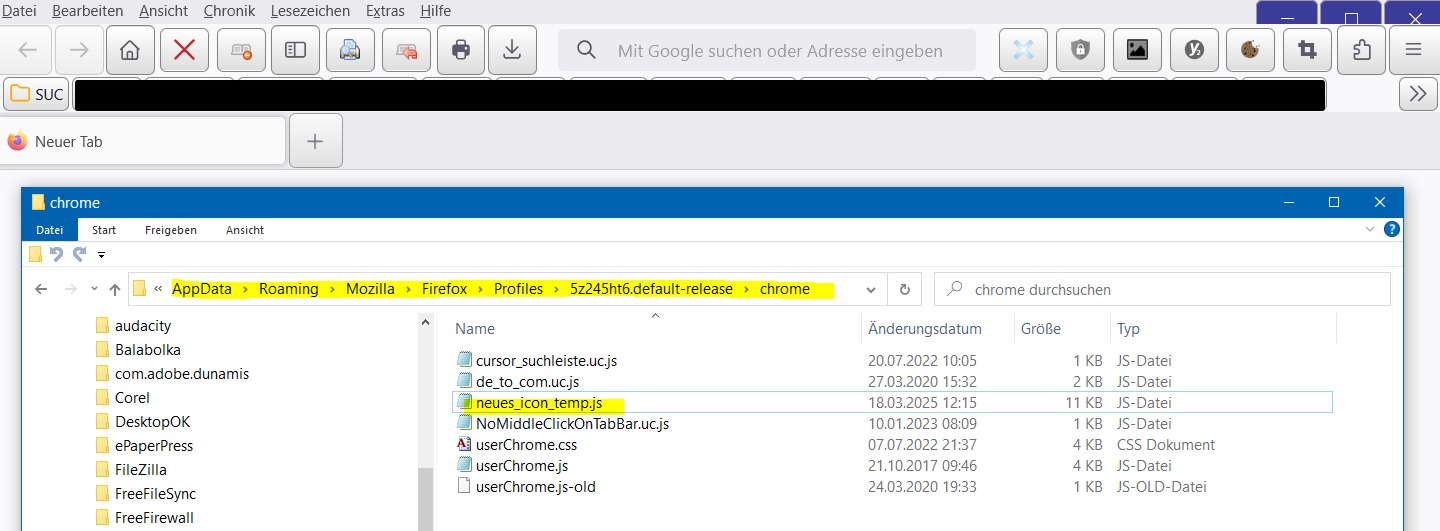Open the Firefox downloads panel
Image resolution: width=1440 pixels, height=531 pixels.
click(x=512, y=50)
